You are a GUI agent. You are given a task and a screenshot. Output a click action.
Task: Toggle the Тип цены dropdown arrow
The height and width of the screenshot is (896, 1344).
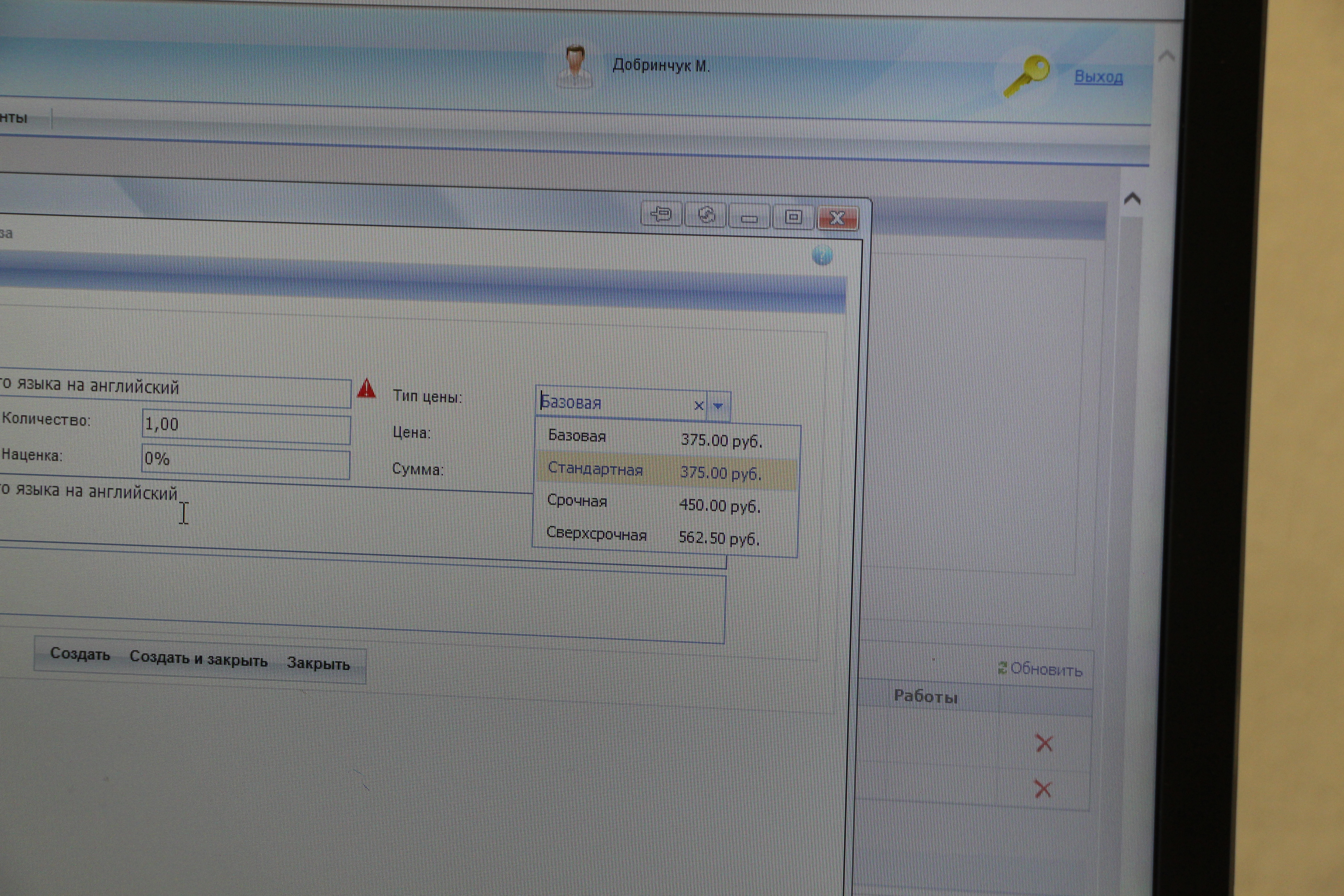pos(718,406)
